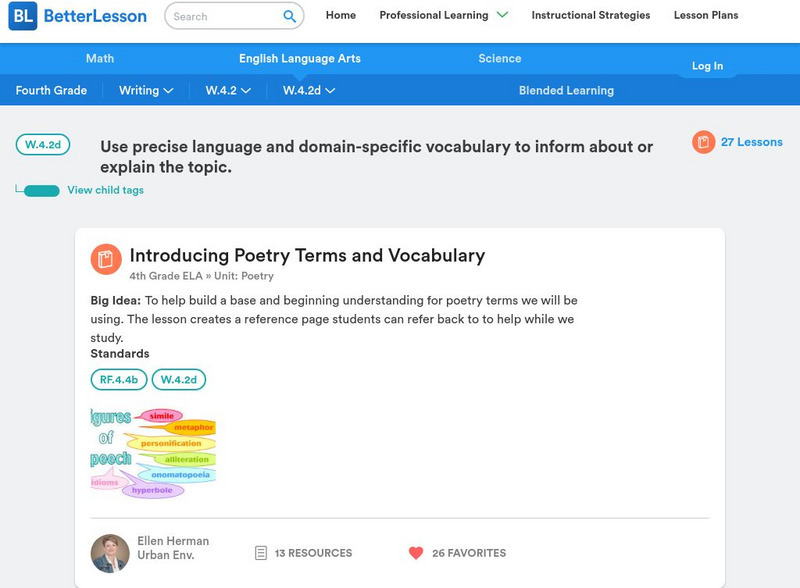
Task: Toggle View child tags switch
Action: [x=41, y=190]
